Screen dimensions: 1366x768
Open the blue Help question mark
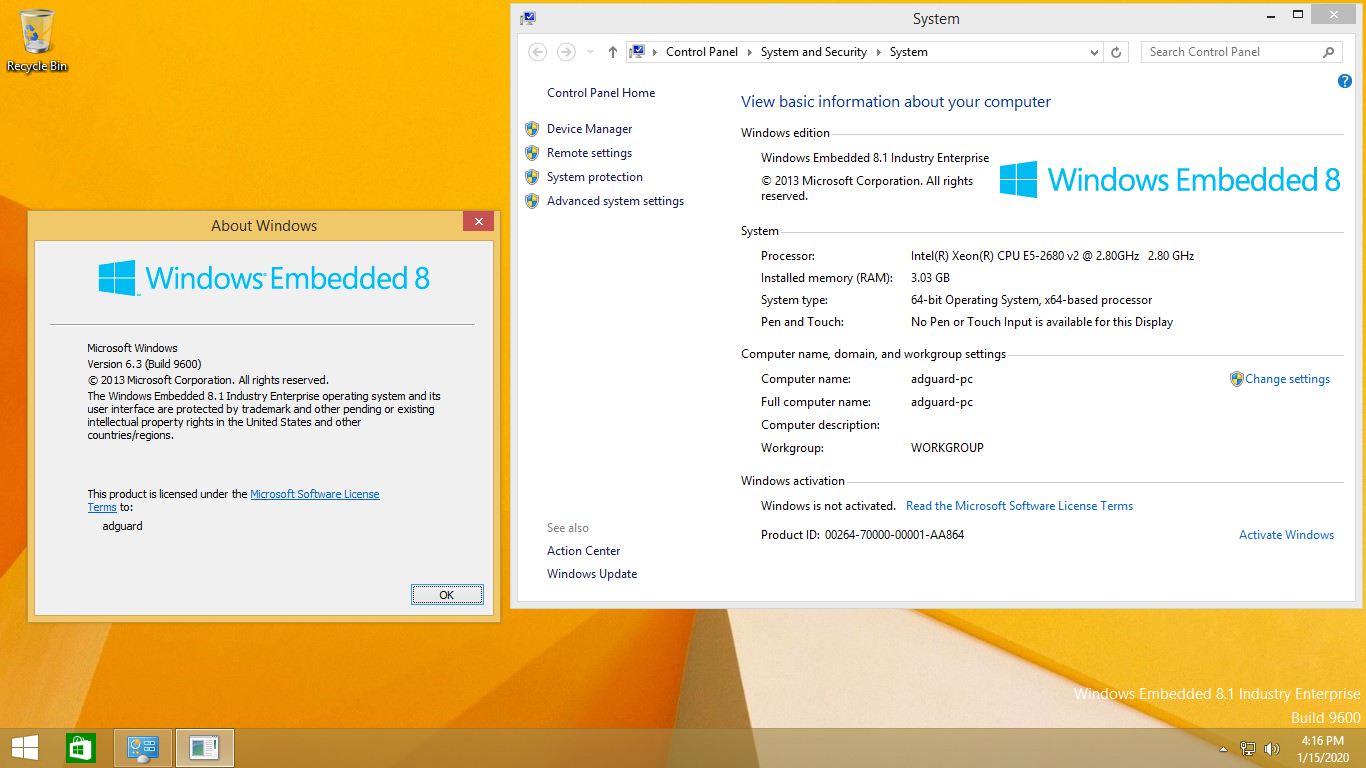tap(1345, 81)
